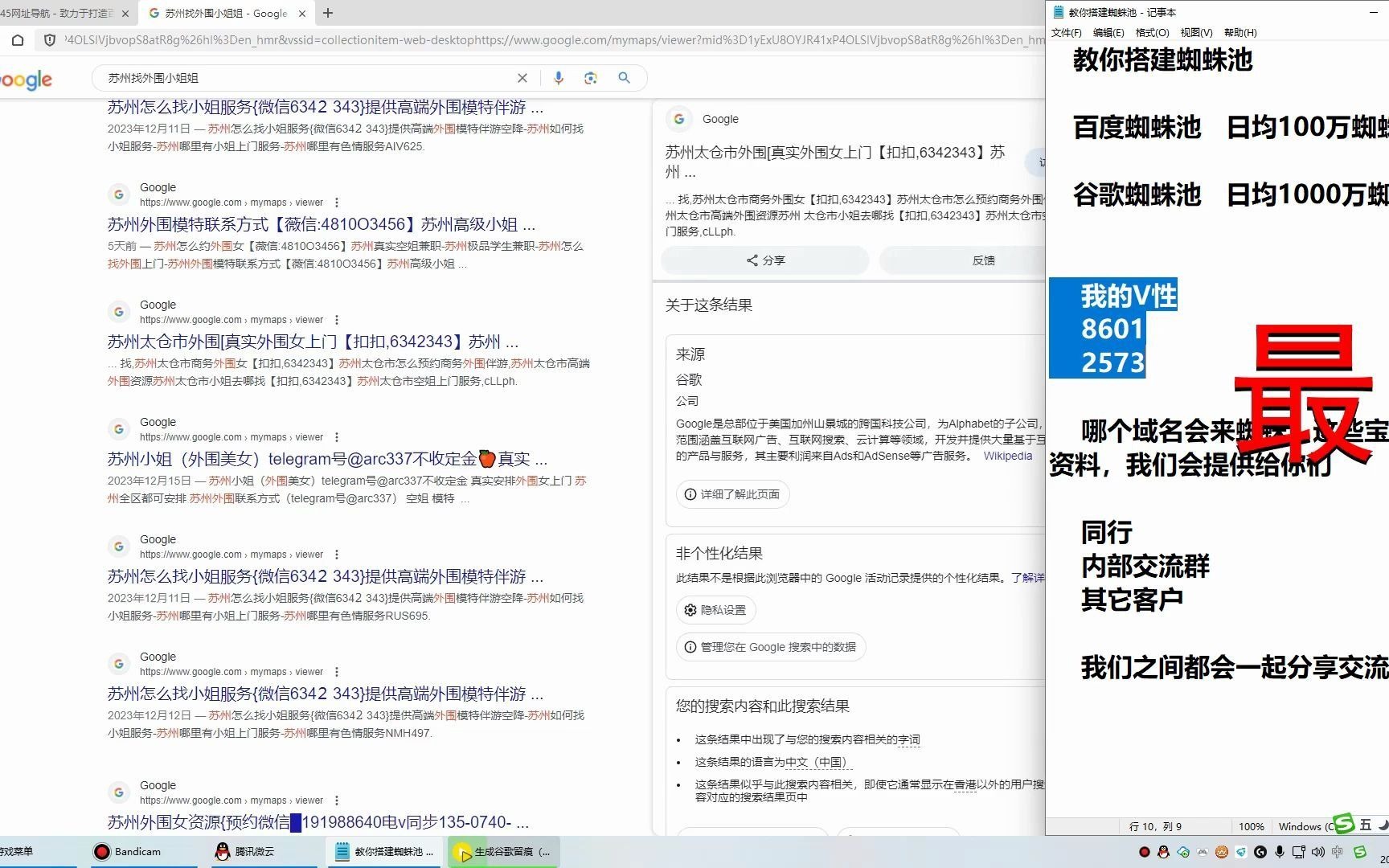Open three-dot menu of RUS695 result
The width and height of the screenshot is (1389, 868).
point(337,555)
